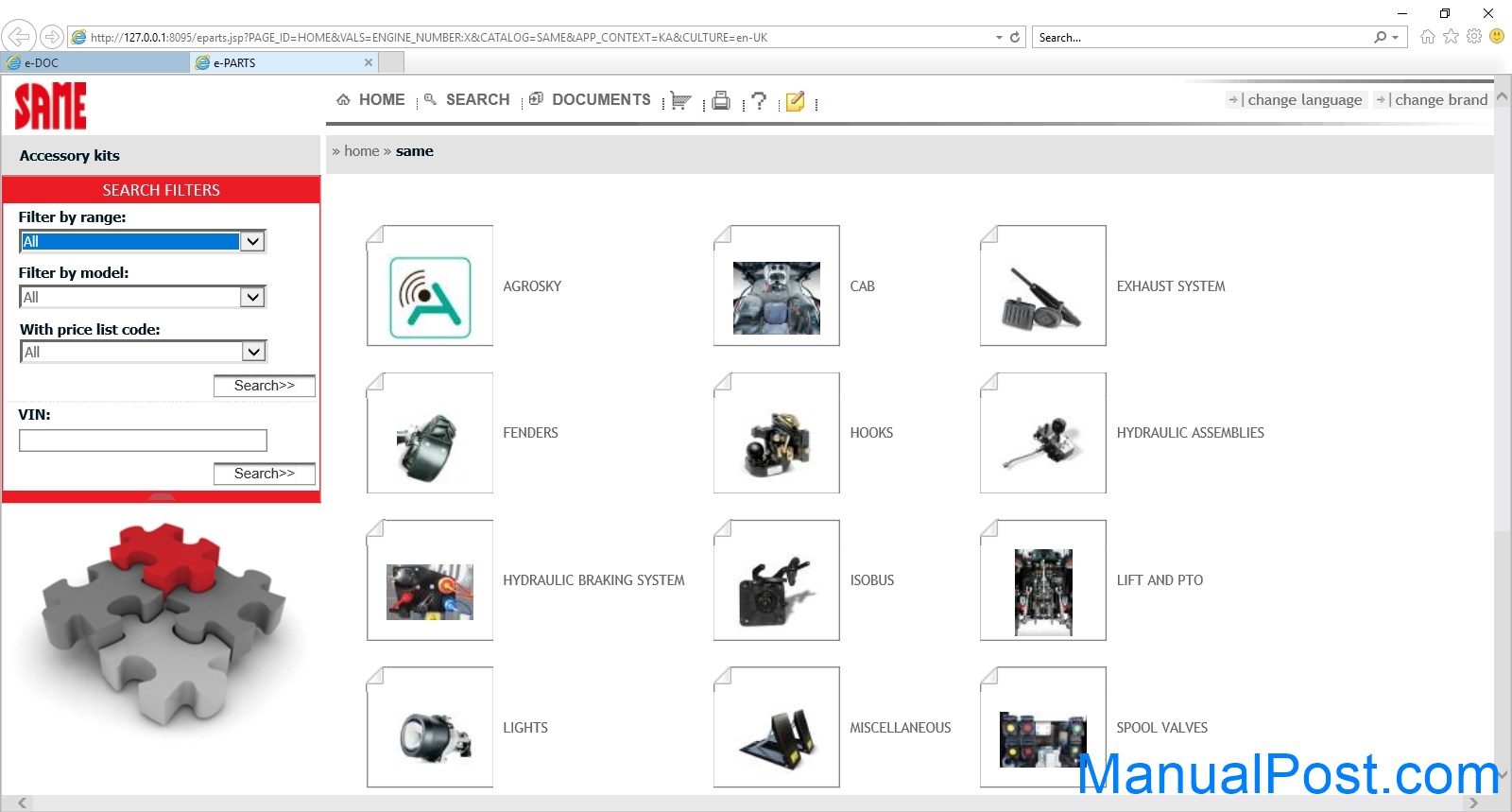Expand the With price list code dropdown
This screenshot has width=1512, height=812.
[x=253, y=352]
